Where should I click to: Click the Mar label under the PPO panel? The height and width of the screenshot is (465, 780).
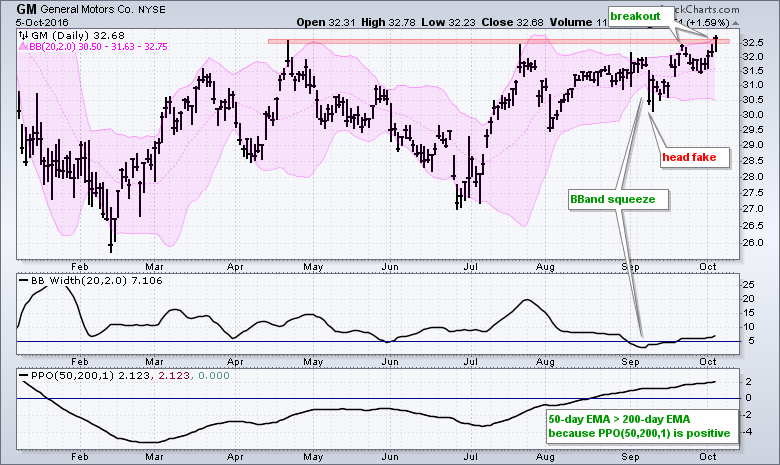pyautogui.click(x=154, y=457)
